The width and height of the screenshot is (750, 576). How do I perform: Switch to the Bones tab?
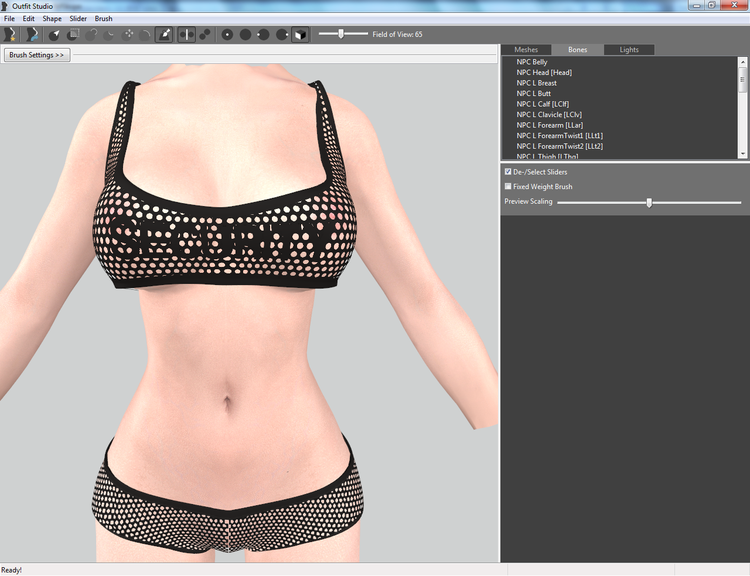577,50
